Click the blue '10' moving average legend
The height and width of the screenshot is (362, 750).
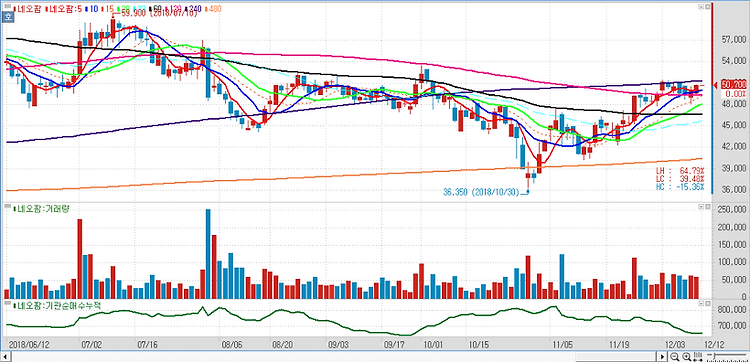[x=92, y=9]
